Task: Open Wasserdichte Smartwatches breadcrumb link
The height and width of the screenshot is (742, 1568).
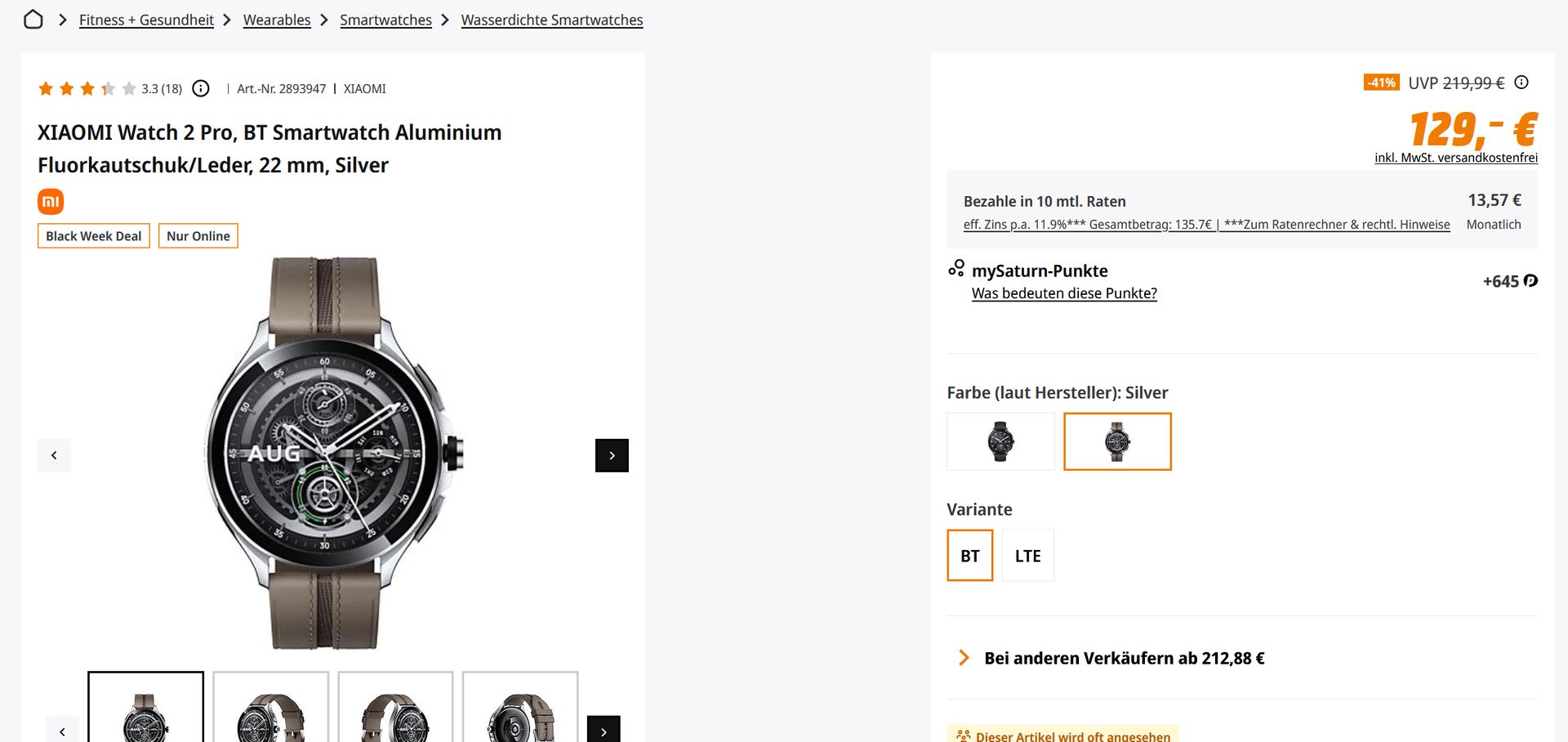Action: (x=552, y=20)
